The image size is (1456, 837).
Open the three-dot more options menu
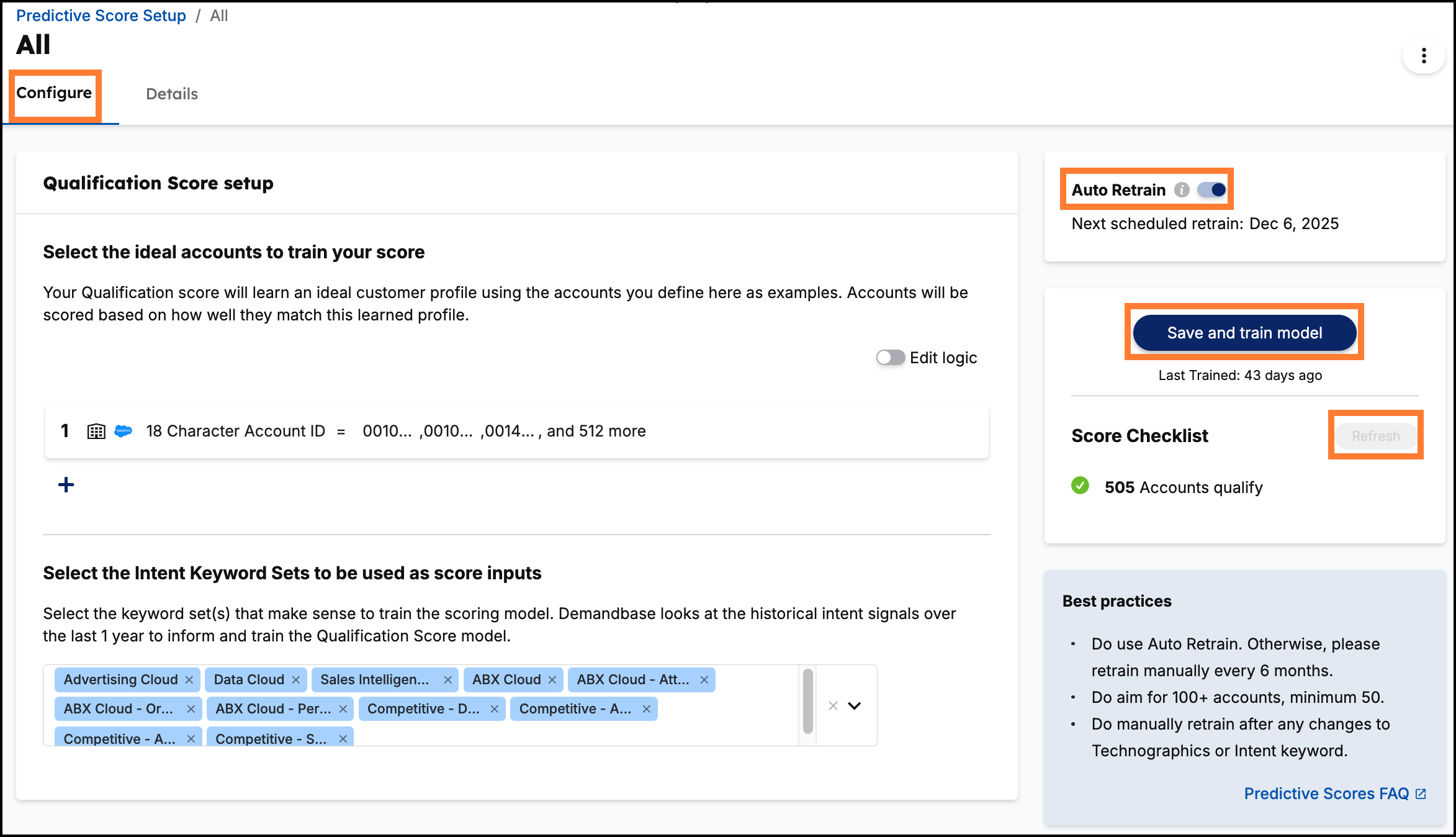[x=1424, y=56]
